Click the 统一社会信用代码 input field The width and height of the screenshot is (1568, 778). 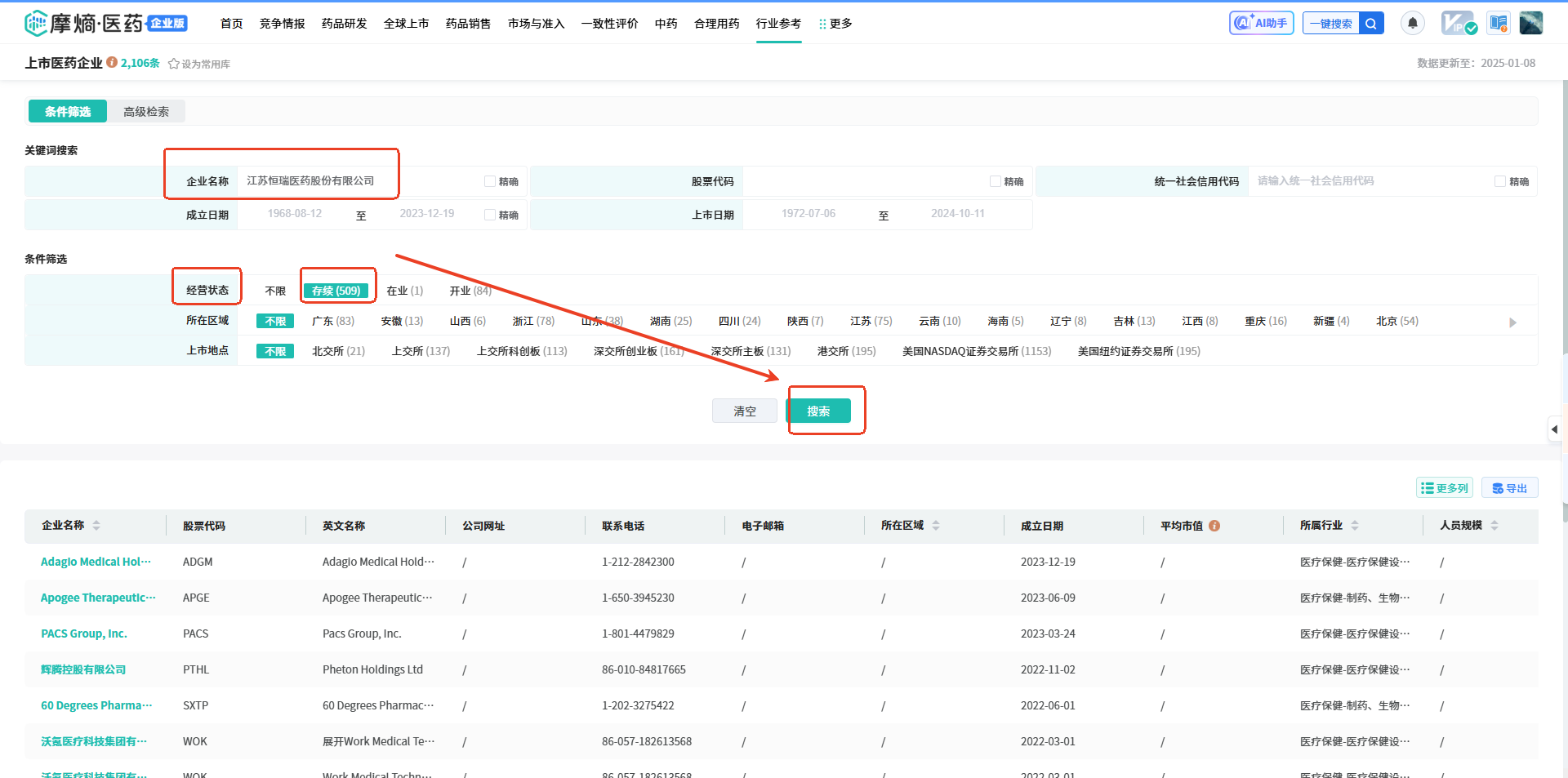pyautogui.click(x=1369, y=181)
